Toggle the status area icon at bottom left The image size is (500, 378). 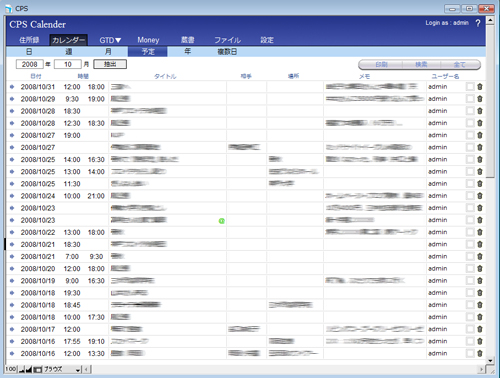[38, 369]
